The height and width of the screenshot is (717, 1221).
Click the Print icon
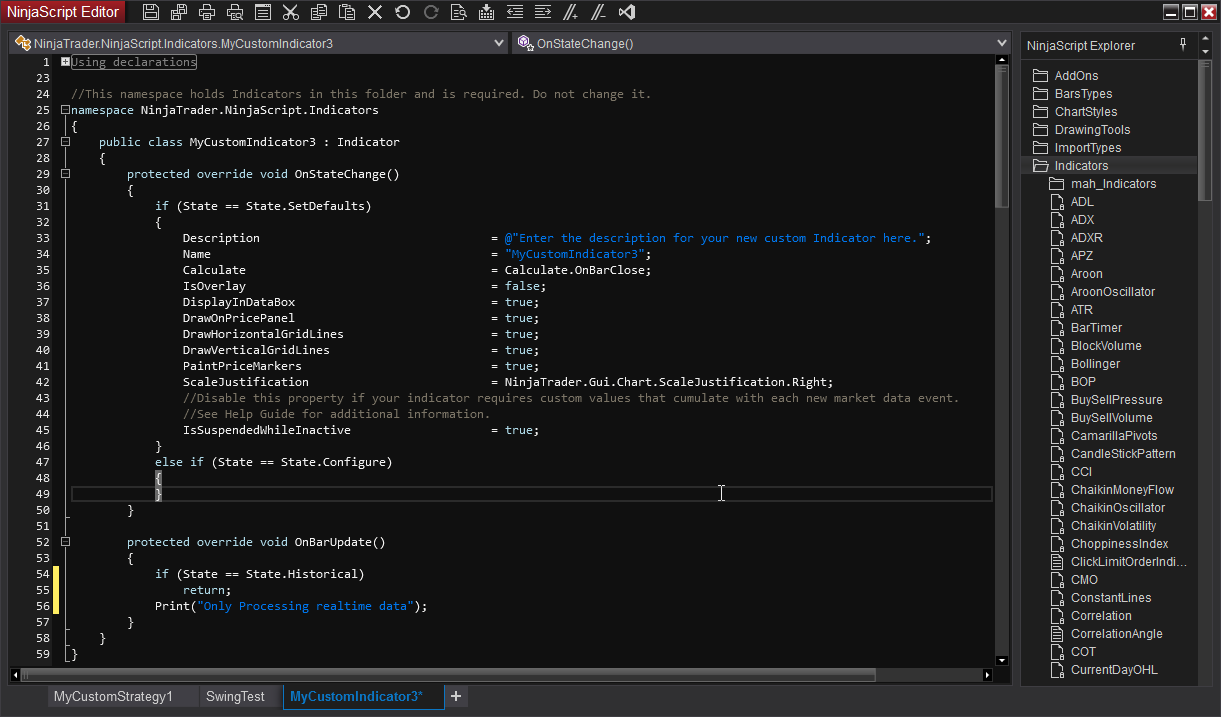[x=207, y=12]
